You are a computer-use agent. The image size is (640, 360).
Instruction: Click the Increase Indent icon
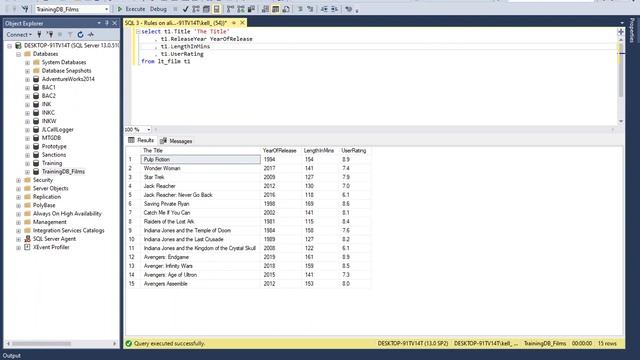334,9
